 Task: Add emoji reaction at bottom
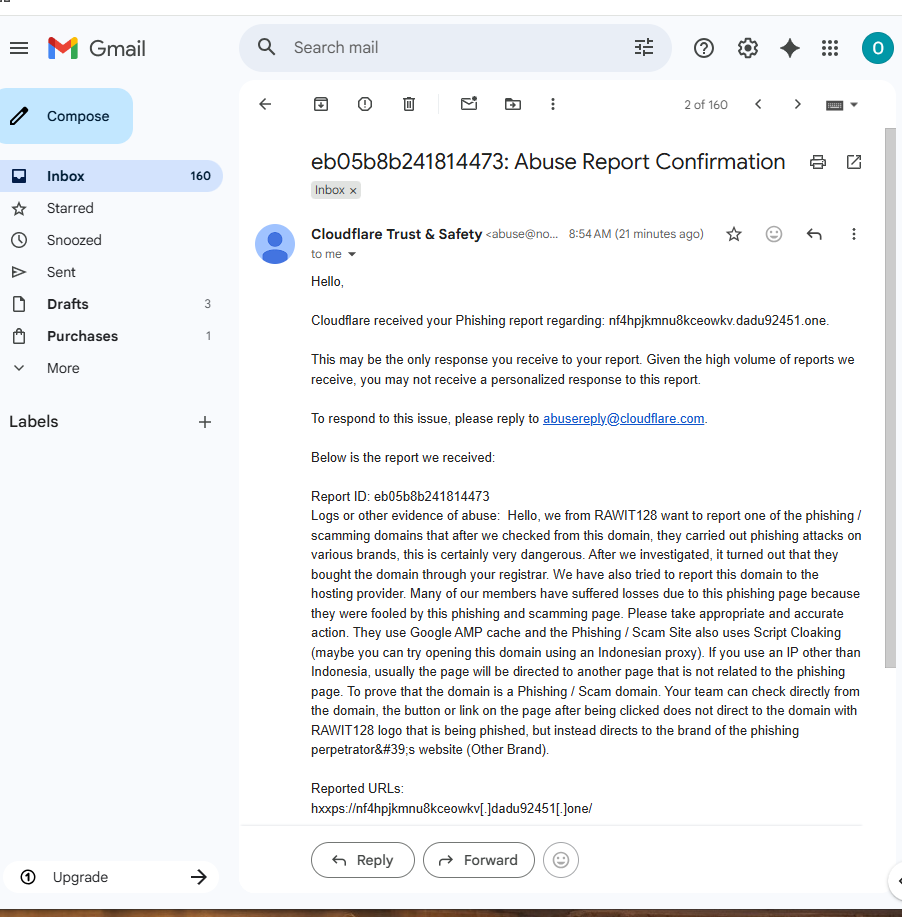[x=561, y=860]
